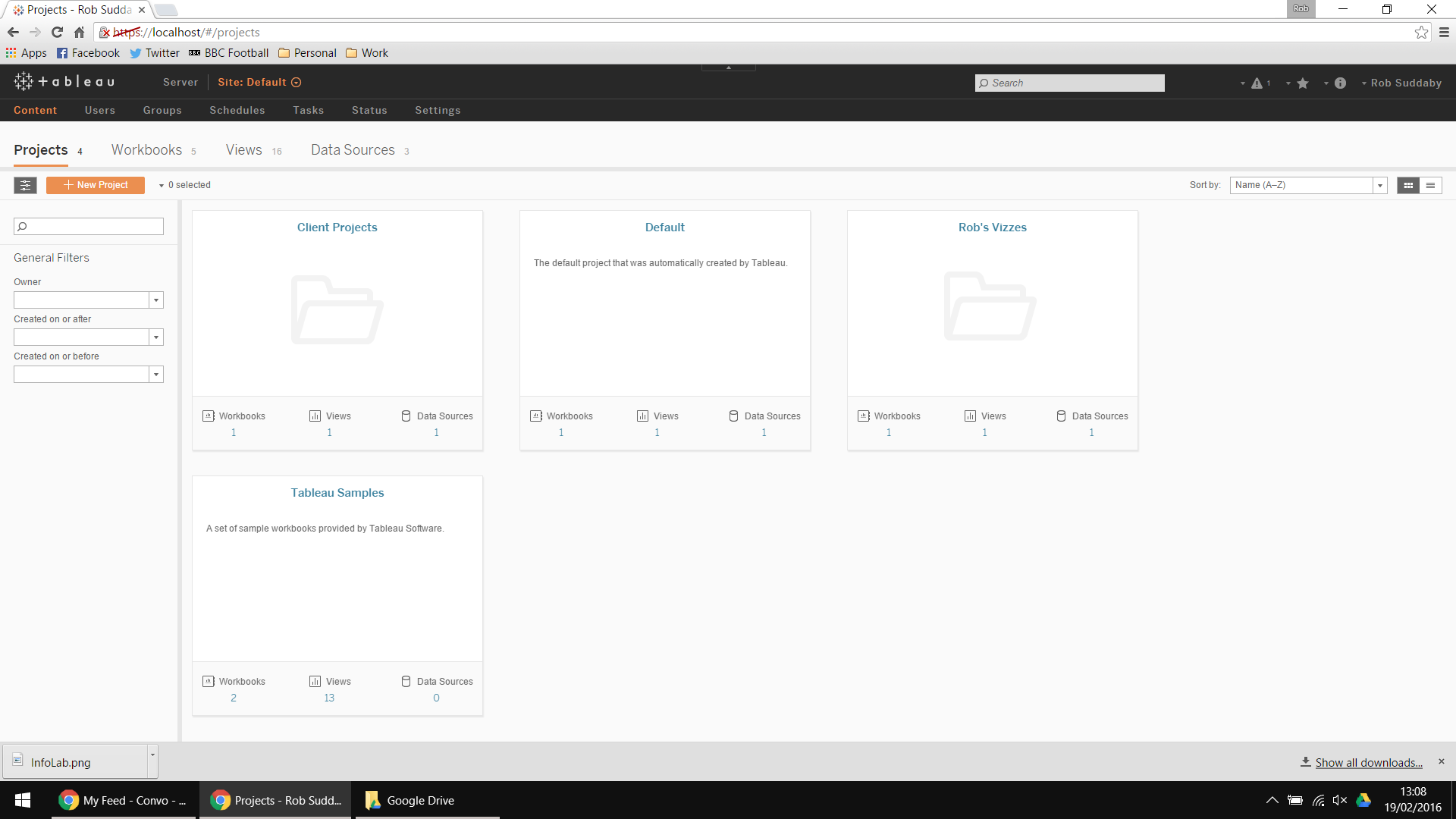Open the Windows Start button
This screenshot has width=1456, height=819.
click(23, 800)
